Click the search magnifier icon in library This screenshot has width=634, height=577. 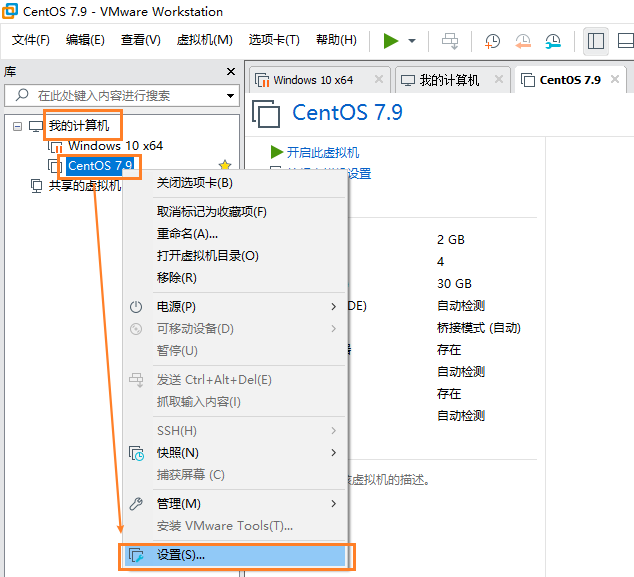pyautogui.click(x=21, y=95)
